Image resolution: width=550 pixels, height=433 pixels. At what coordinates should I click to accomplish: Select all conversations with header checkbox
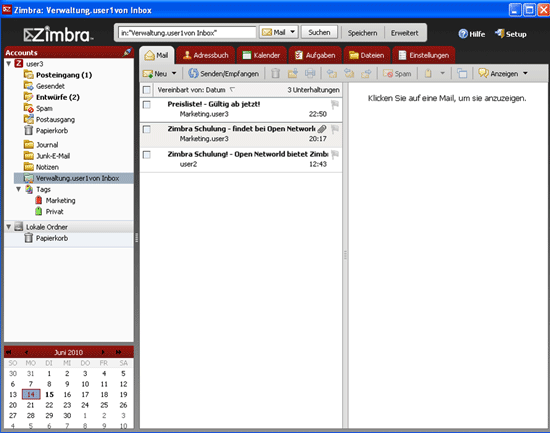(x=147, y=90)
